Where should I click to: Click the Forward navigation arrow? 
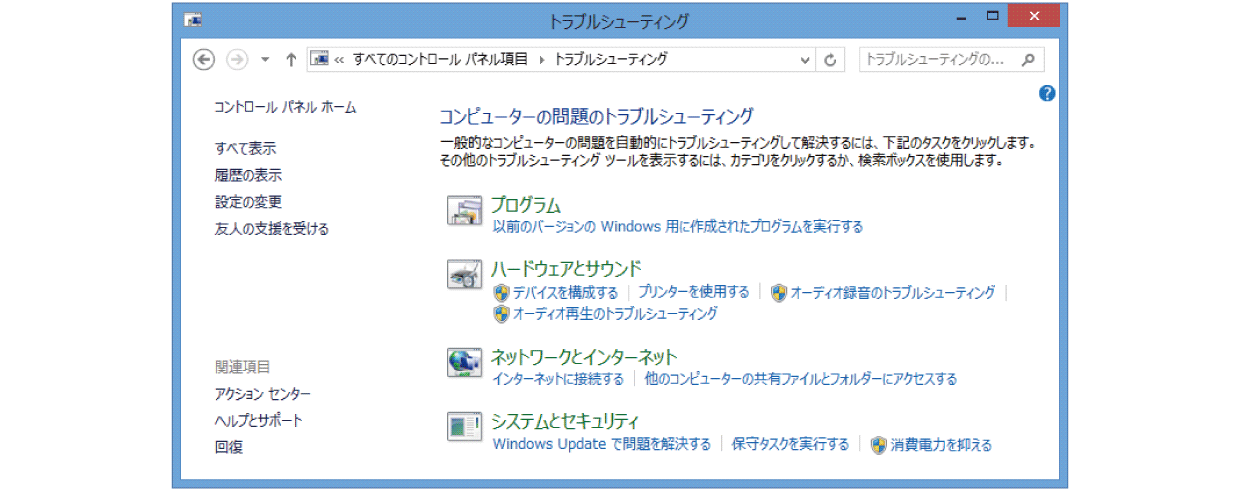point(237,59)
